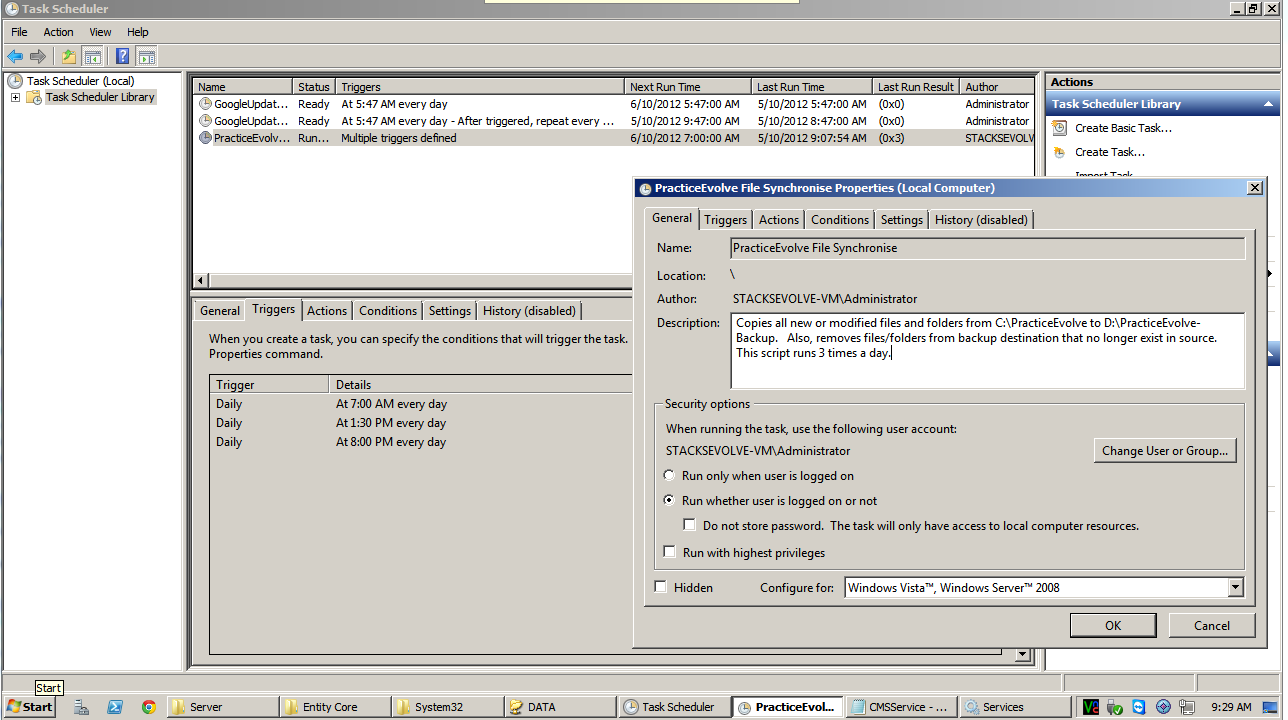Switch to the Entity Core taskbar button

pyautogui.click(x=336, y=707)
